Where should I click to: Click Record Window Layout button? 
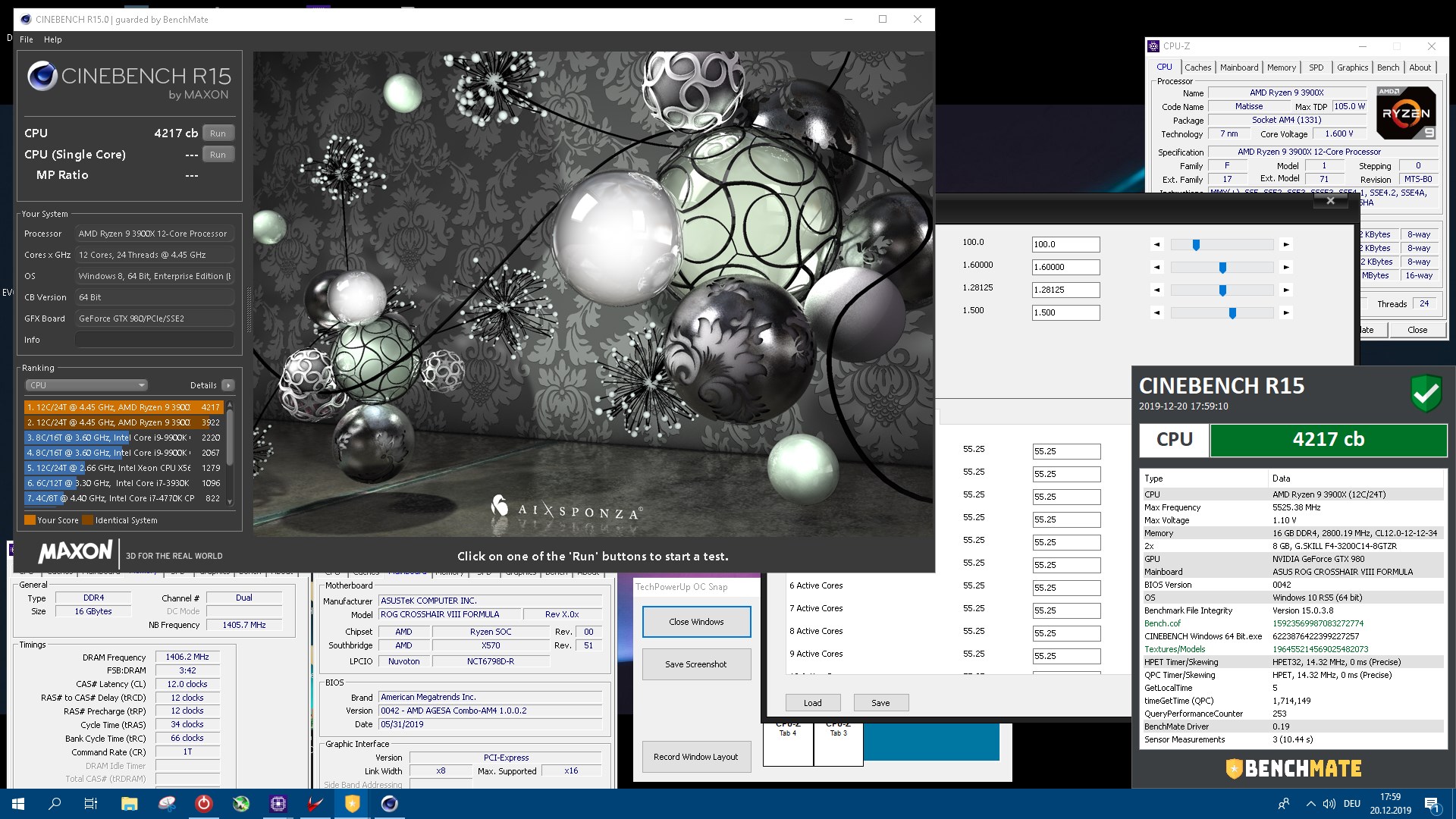696,757
